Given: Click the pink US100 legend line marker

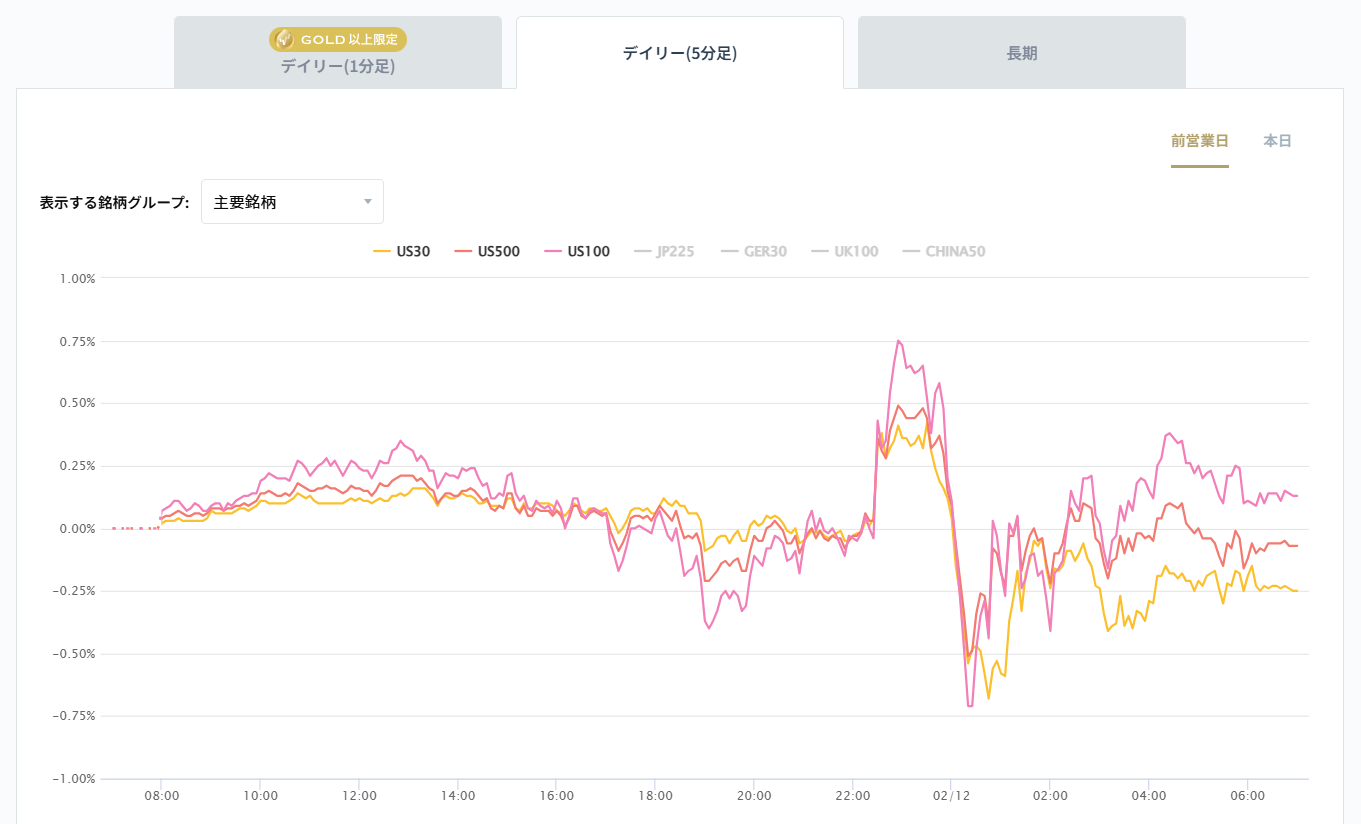Looking at the screenshot, I should click(x=552, y=251).
